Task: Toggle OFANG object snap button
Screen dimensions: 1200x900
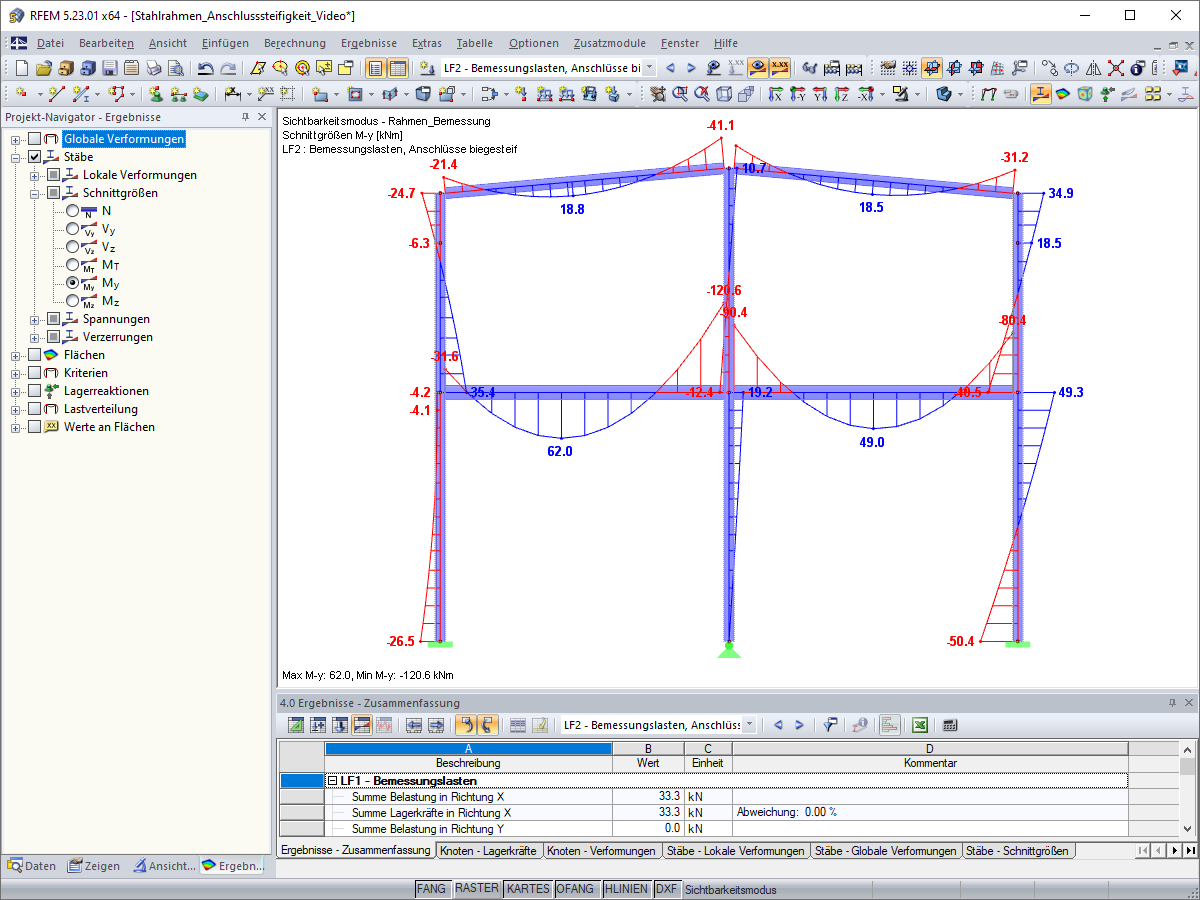Action: pos(575,889)
